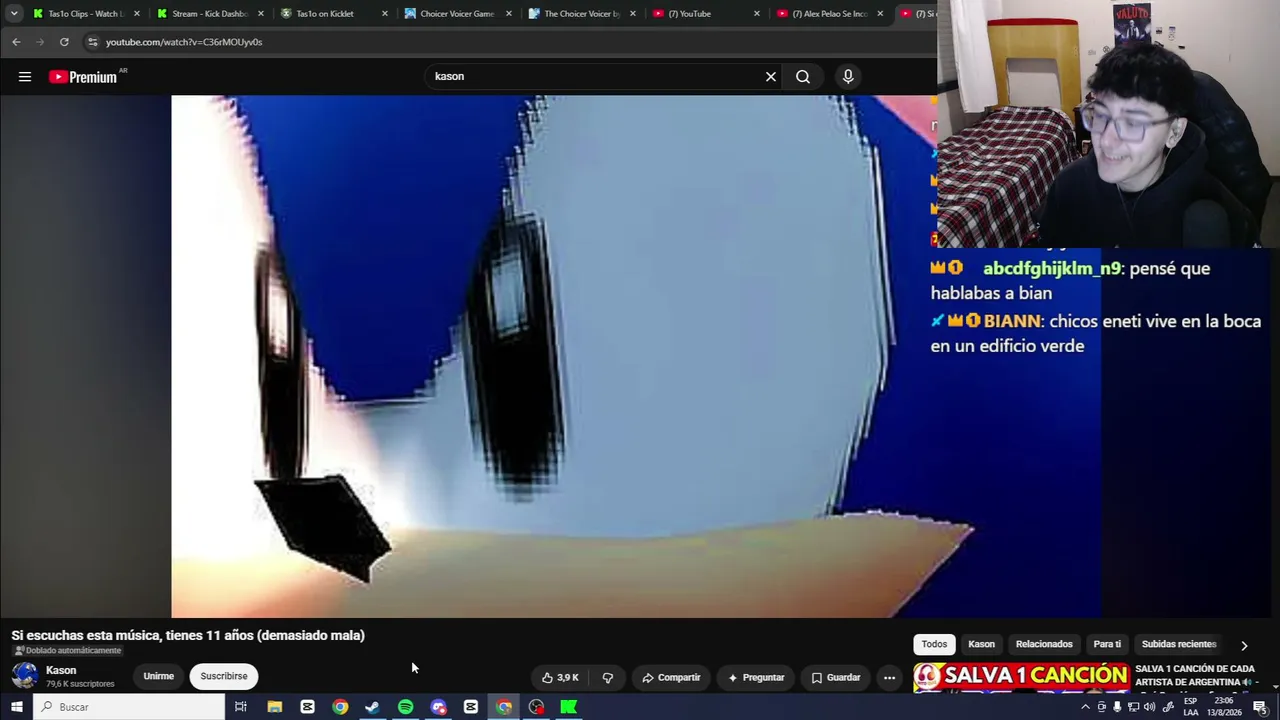Select the Todos filter chip
This screenshot has height=720, width=1280.
[934, 645]
